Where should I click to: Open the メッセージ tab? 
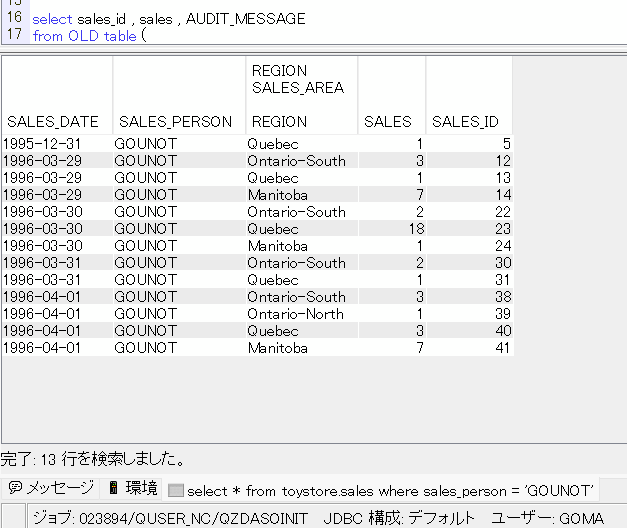(x=50, y=488)
